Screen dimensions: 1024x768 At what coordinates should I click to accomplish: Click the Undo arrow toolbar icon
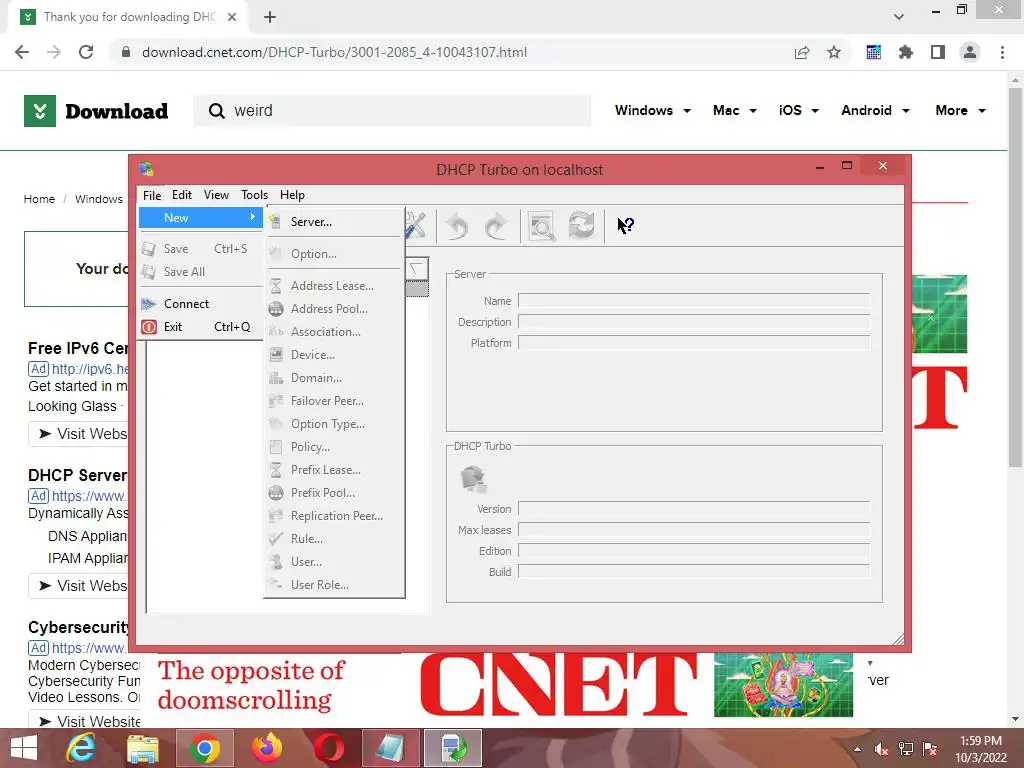coord(456,226)
